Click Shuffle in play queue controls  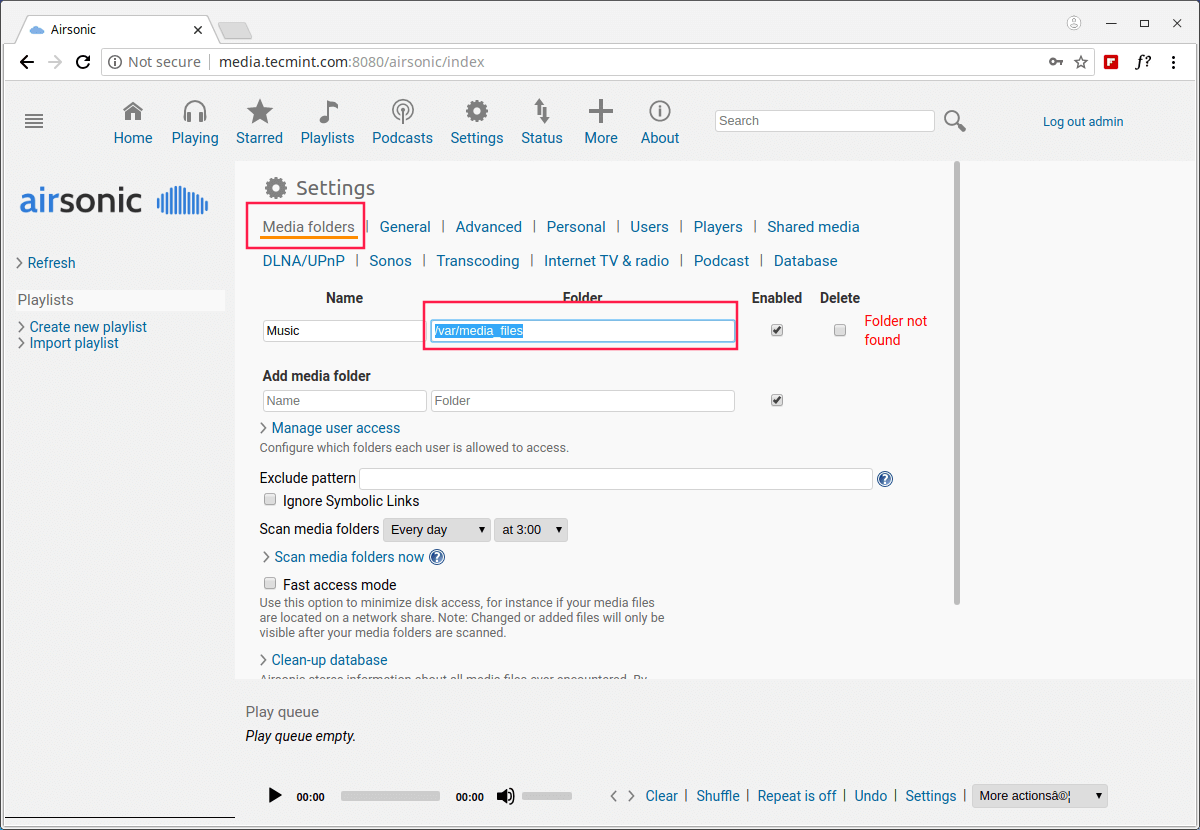(718, 796)
